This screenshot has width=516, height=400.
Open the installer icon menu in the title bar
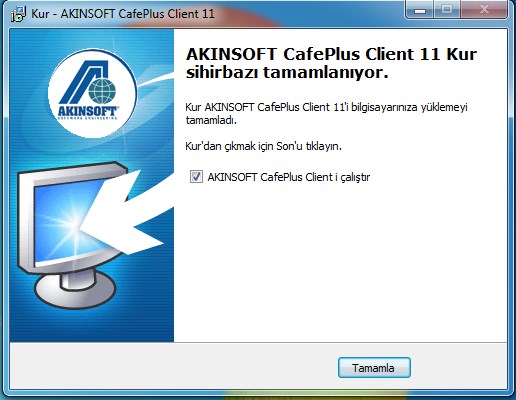click(x=17, y=14)
